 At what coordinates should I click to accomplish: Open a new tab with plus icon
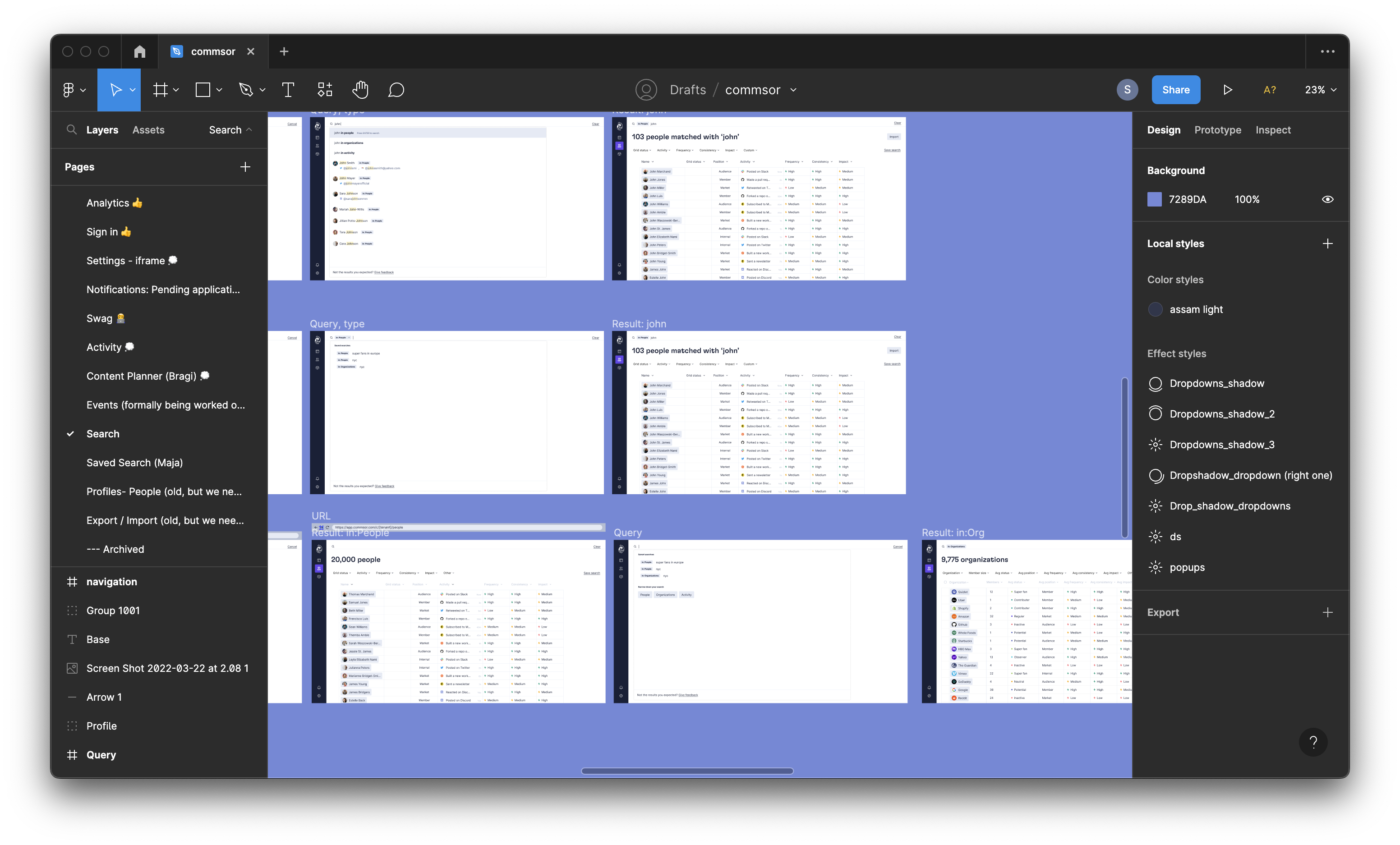click(x=284, y=52)
